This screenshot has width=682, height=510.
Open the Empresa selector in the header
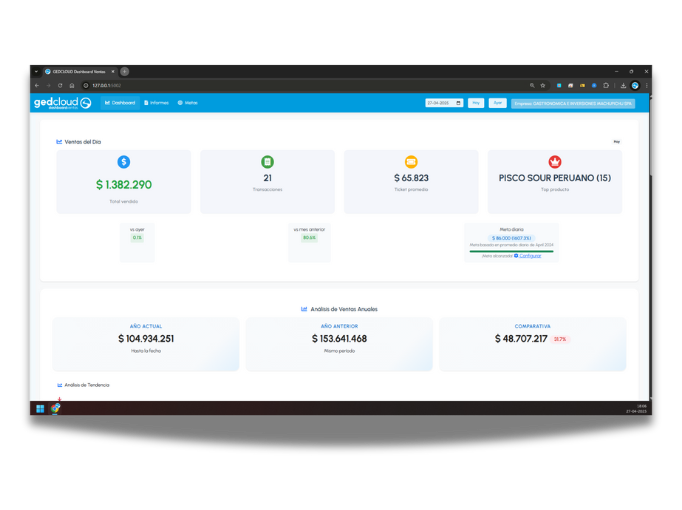572,103
